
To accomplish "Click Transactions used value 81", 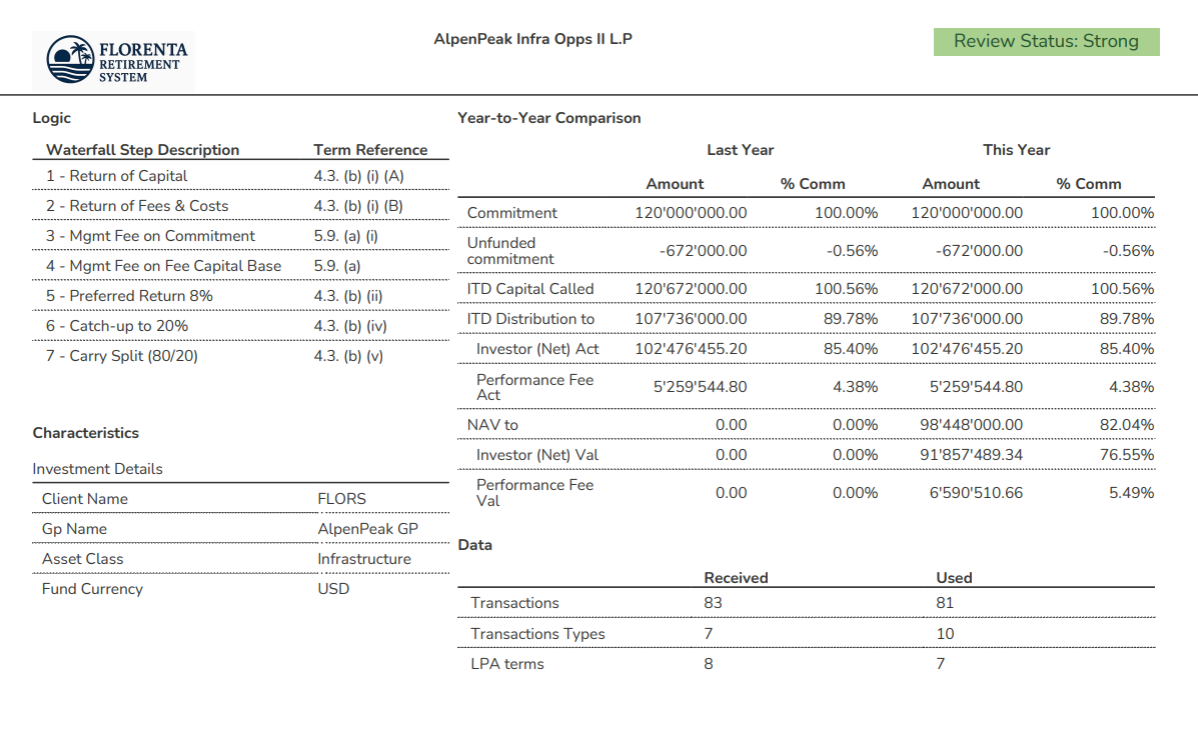I will point(944,603).
